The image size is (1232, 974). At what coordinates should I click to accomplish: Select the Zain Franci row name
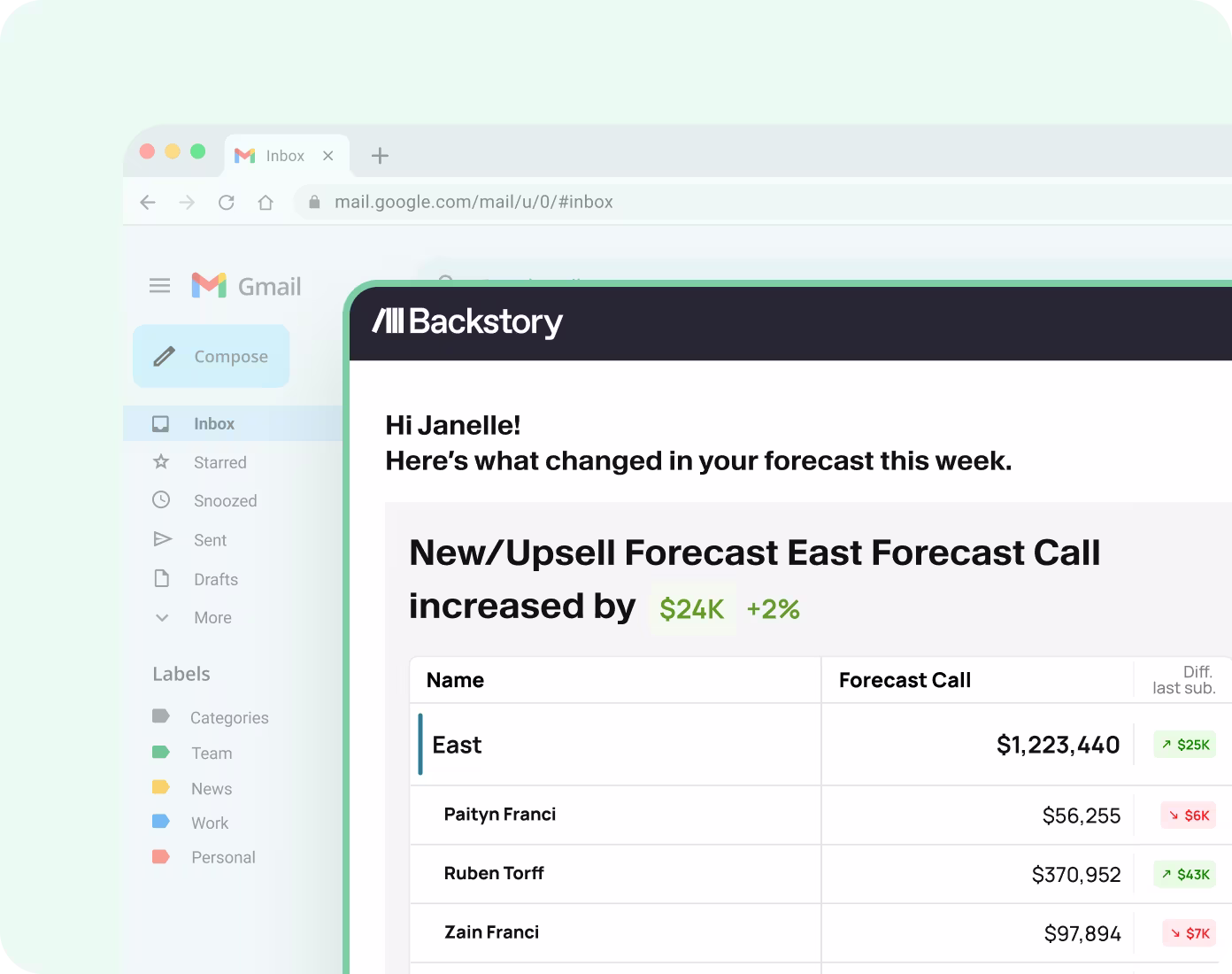point(491,932)
